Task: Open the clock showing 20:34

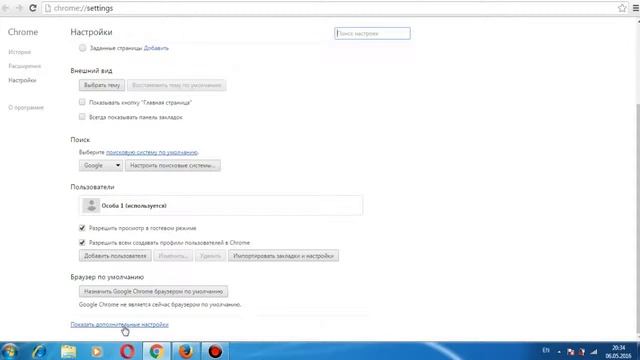Action: pyautogui.click(x=618, y=351)
